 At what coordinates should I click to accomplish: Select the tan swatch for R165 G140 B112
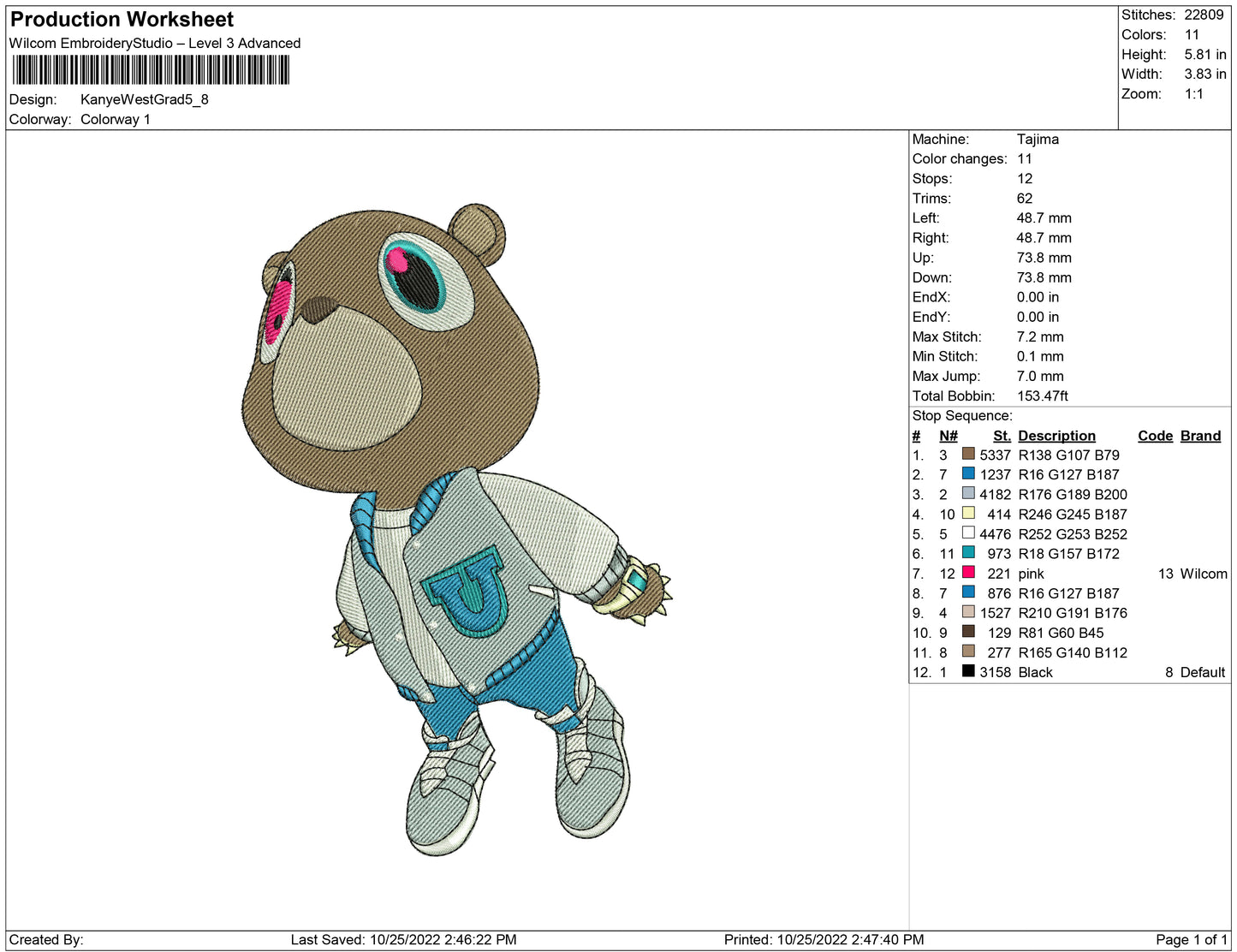[968, 651]
